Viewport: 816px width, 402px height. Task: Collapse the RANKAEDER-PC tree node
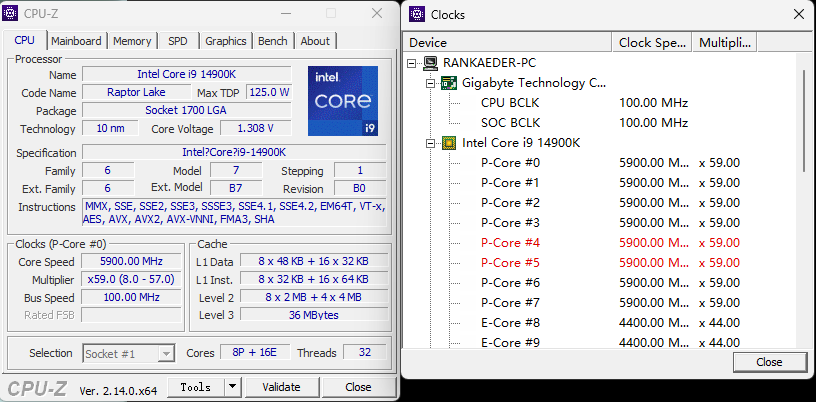[413, 63]
